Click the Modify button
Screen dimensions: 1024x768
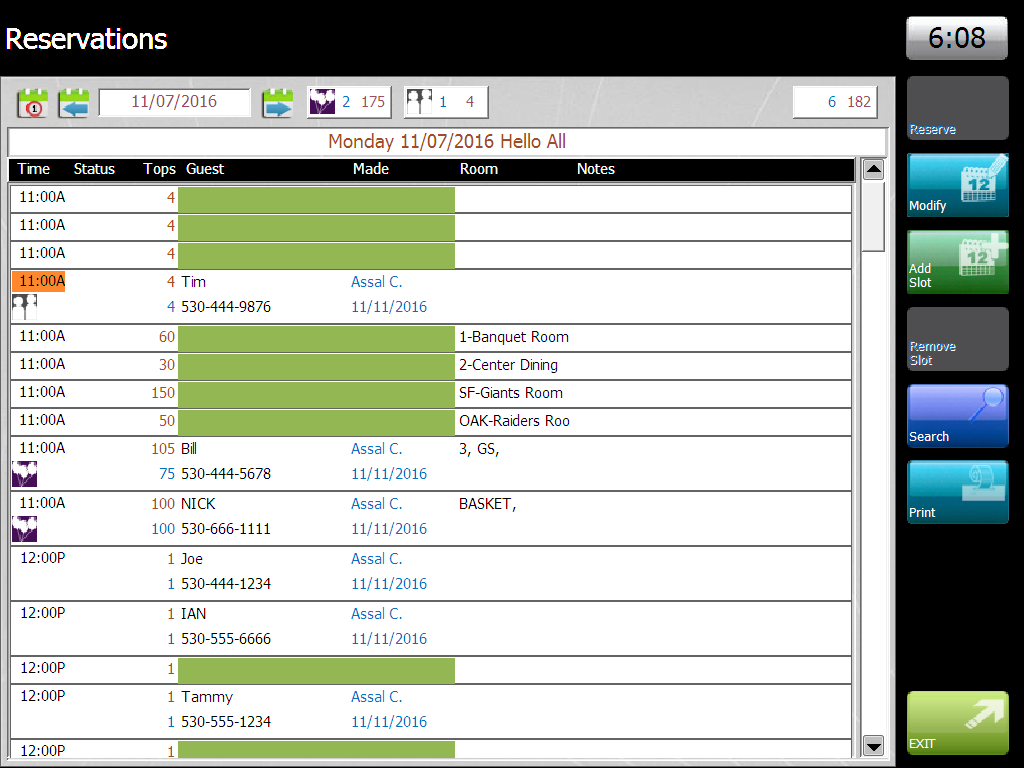point(957,185)
